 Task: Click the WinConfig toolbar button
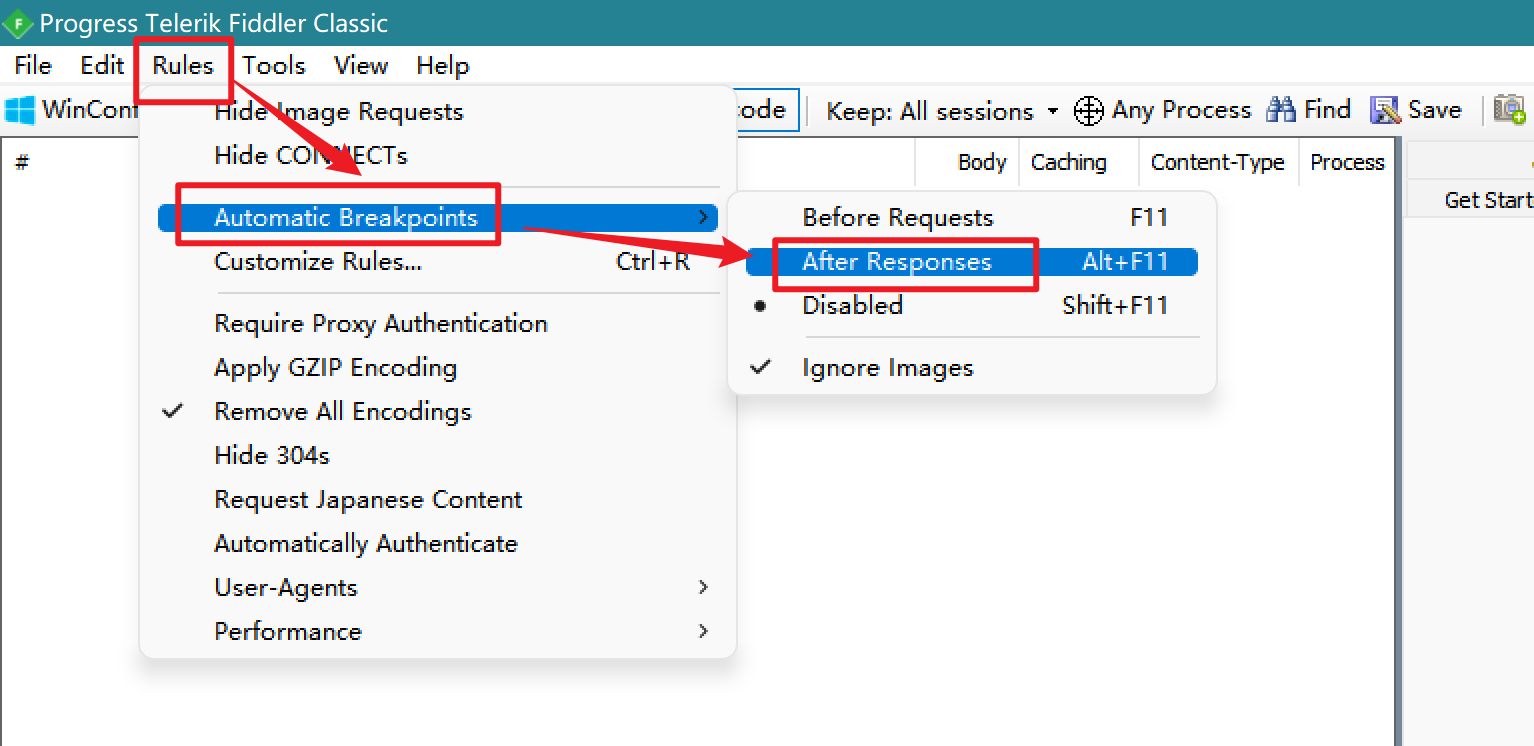click(x=72, y=110)
